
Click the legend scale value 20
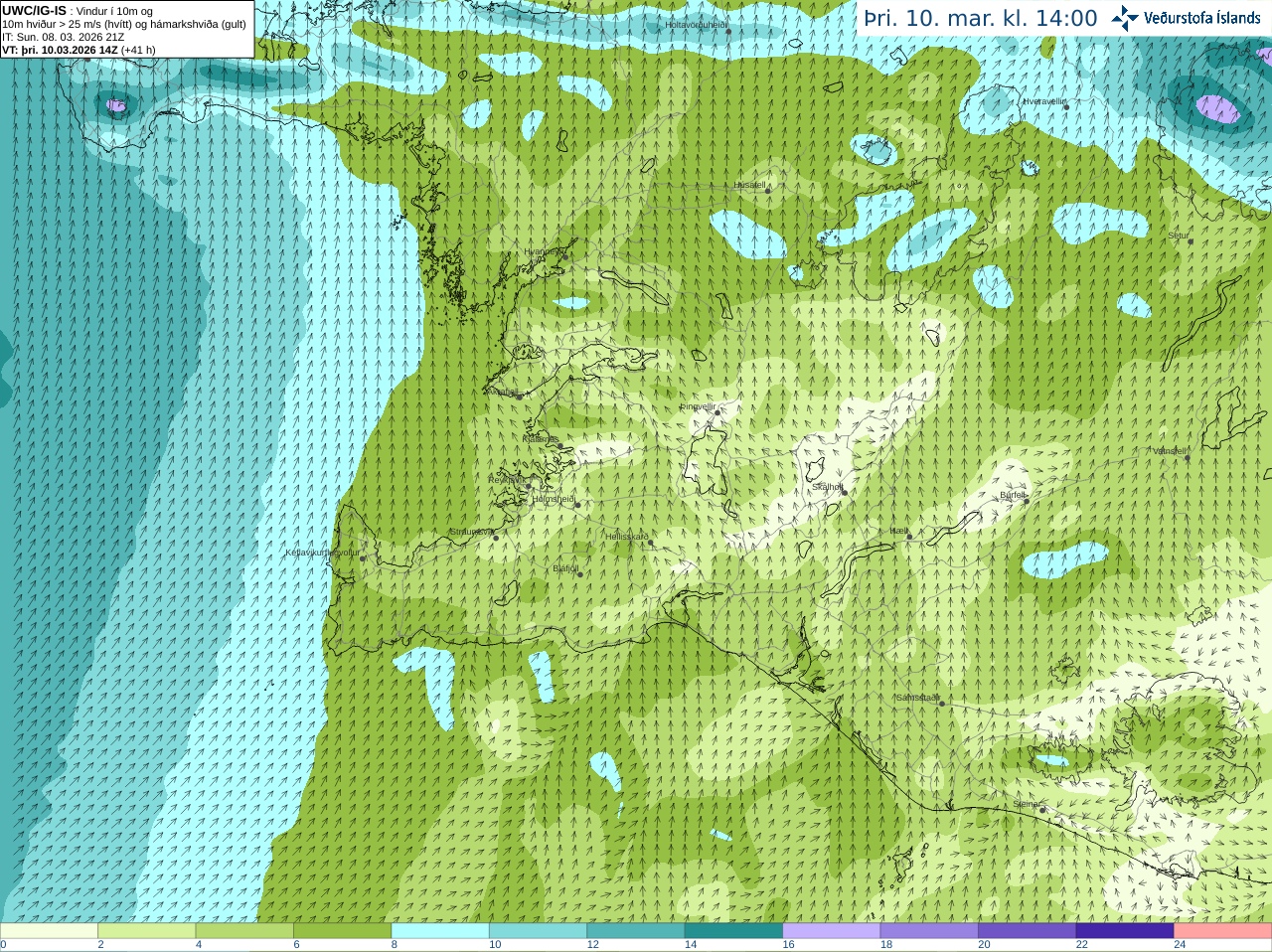pos(985,945)
